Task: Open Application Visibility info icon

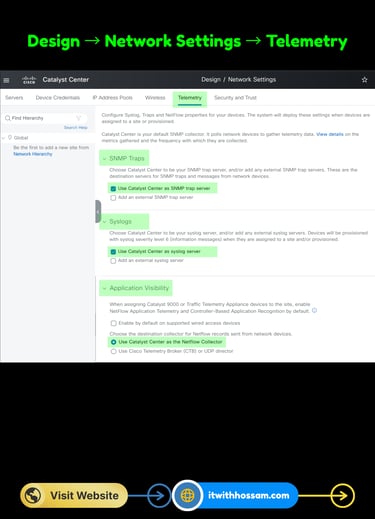Action: click(x=314, y=310)
